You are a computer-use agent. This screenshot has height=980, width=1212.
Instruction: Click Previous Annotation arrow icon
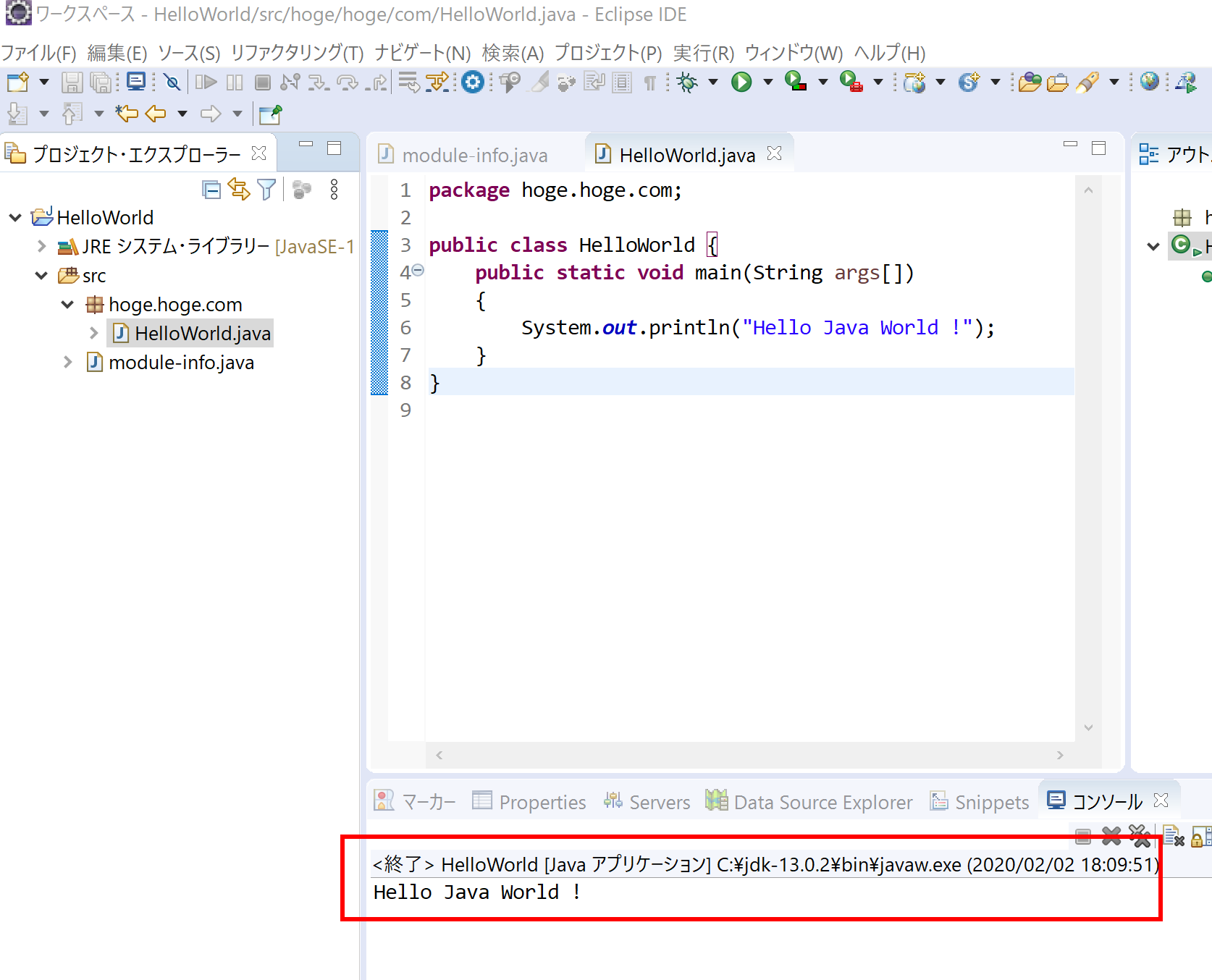pyautogui.click(x=72, y=114)
